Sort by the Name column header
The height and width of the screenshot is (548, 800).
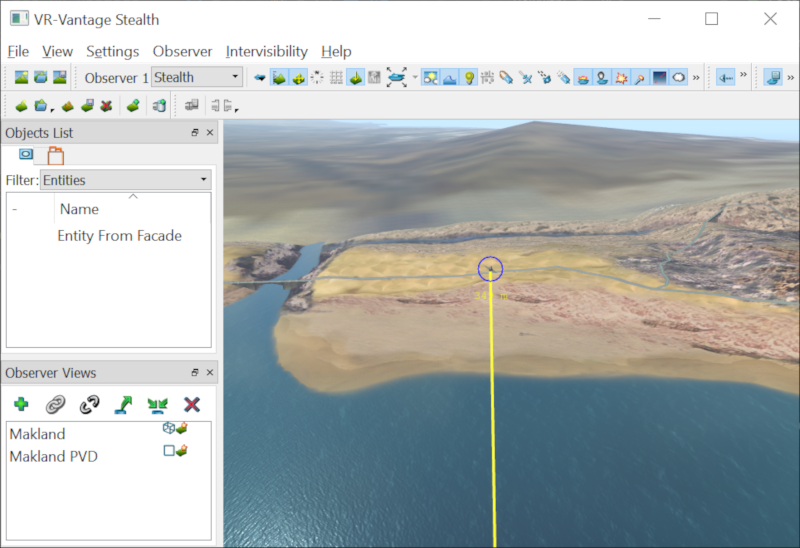click(79, 209)
